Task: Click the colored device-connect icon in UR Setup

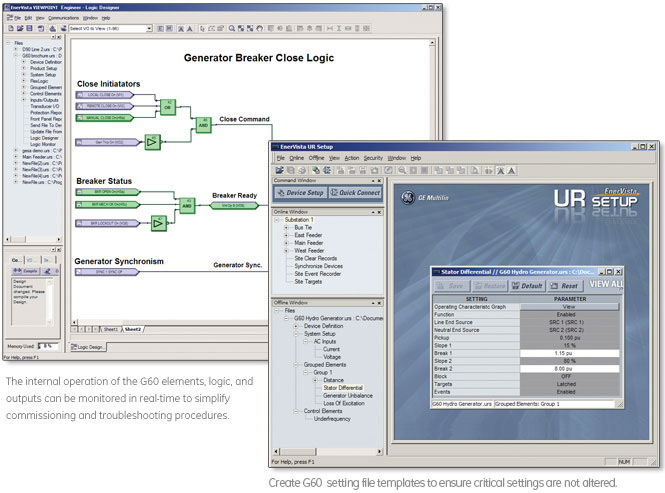Action: click(x=316, y=171)
